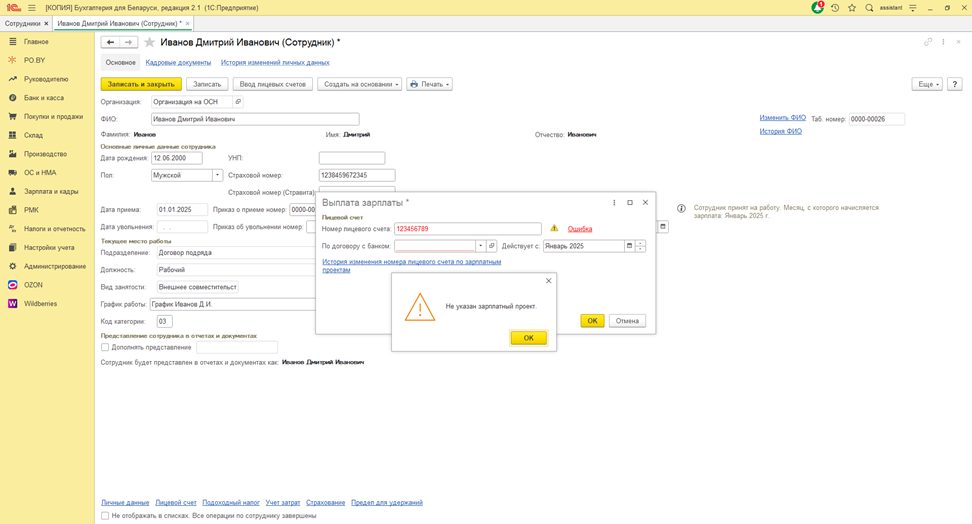Open the Еще menu button
Viewport: 972px width, 524px height.
(x=927, y=84)
